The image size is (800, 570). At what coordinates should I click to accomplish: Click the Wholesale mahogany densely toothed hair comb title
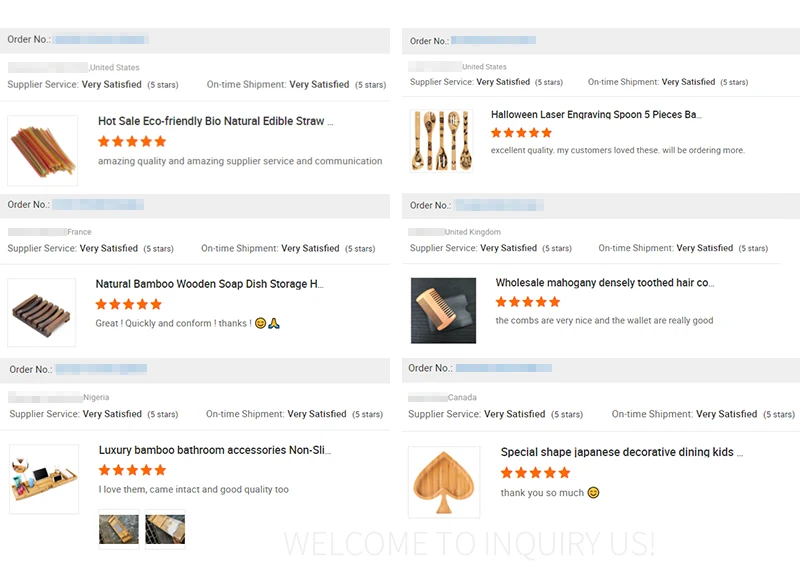coord(604,283)
